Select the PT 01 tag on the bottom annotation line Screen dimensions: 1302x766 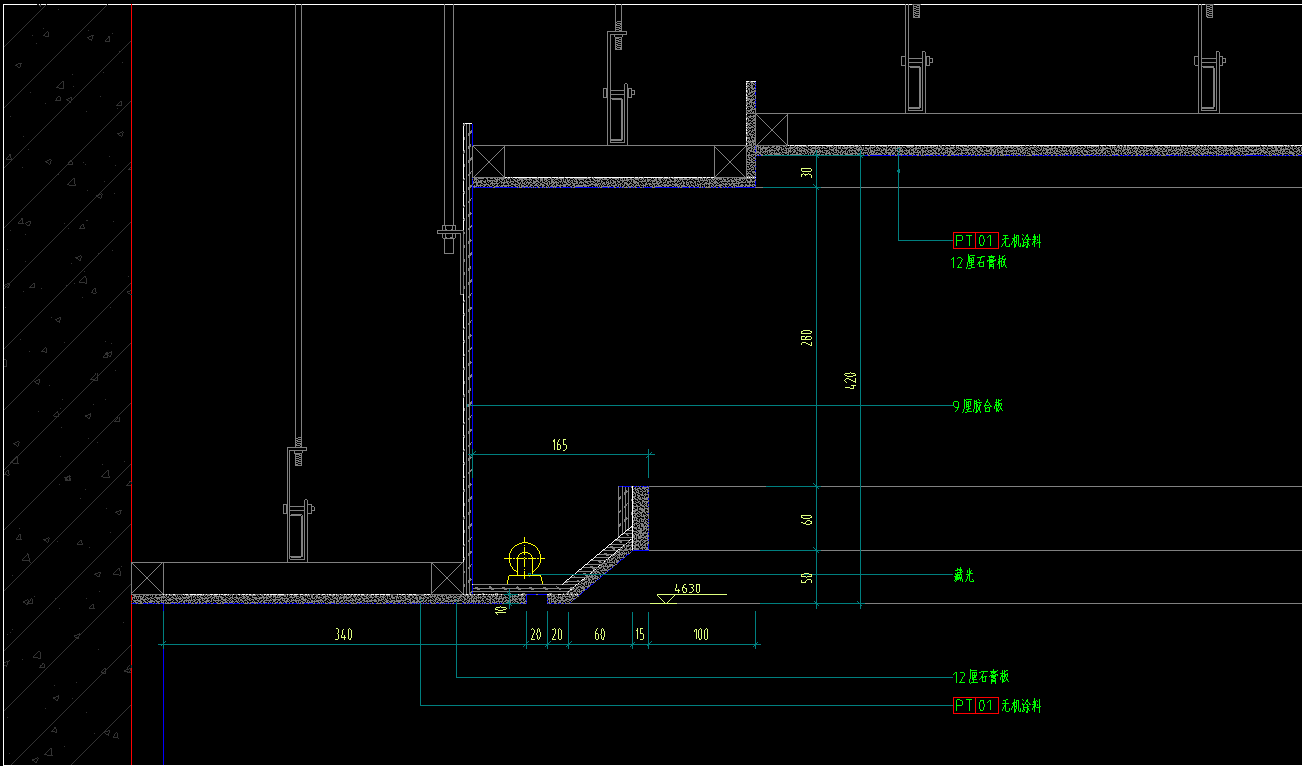[x=975, y=705]
